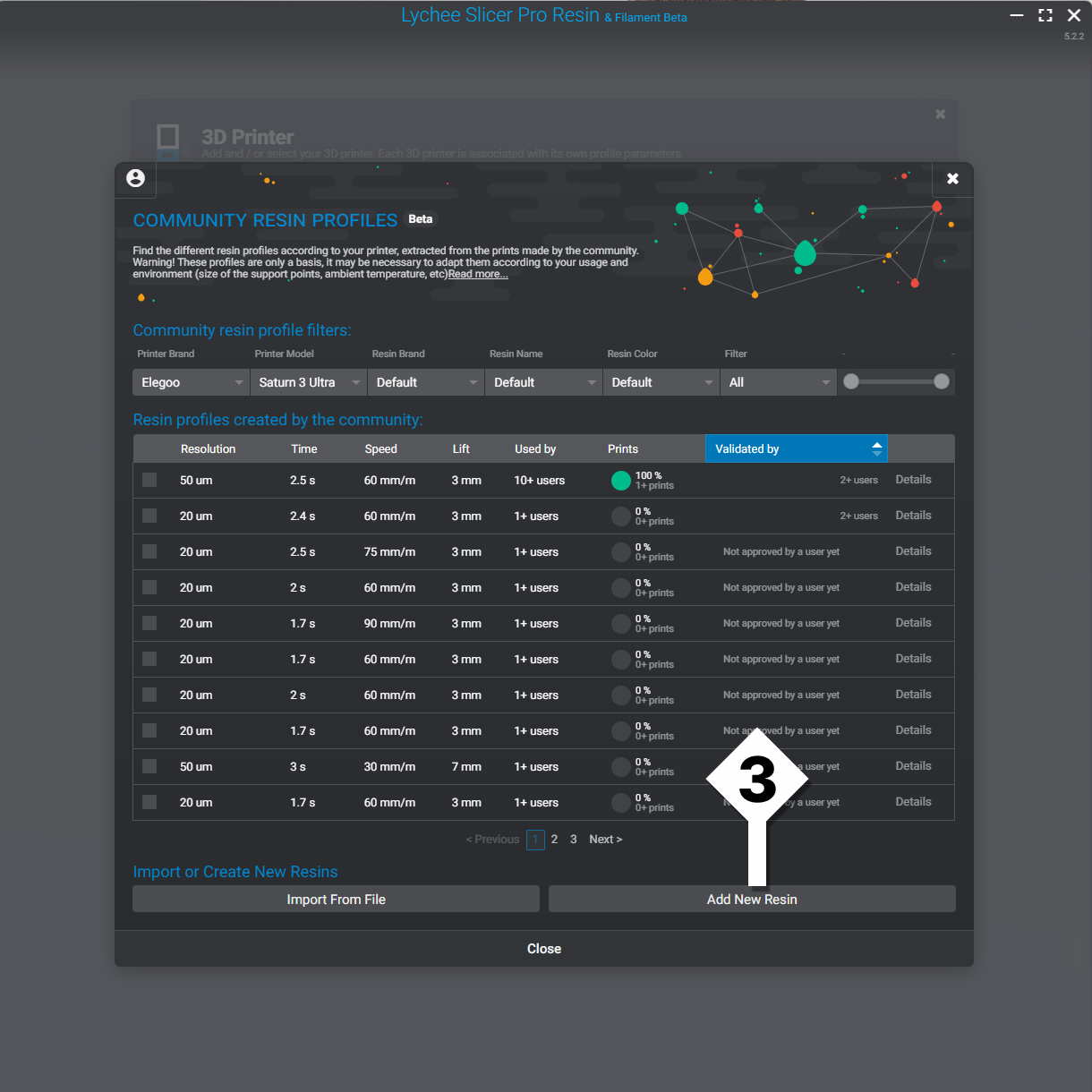View Details of the 90 mm/m profile
The height and width of the screenshot is (1092, 1092).
(913, 623)
